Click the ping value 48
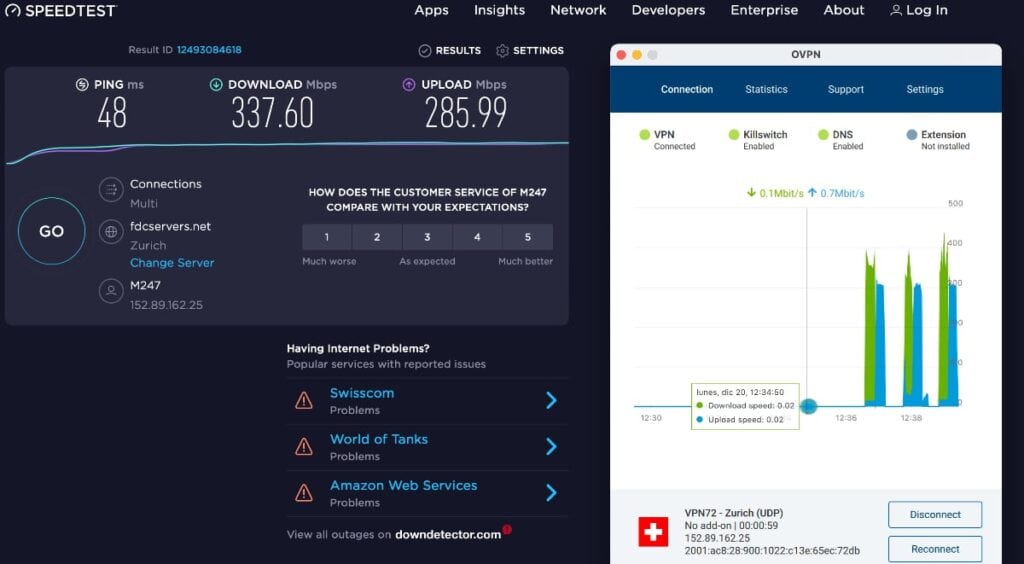 [x=112, y=113]
